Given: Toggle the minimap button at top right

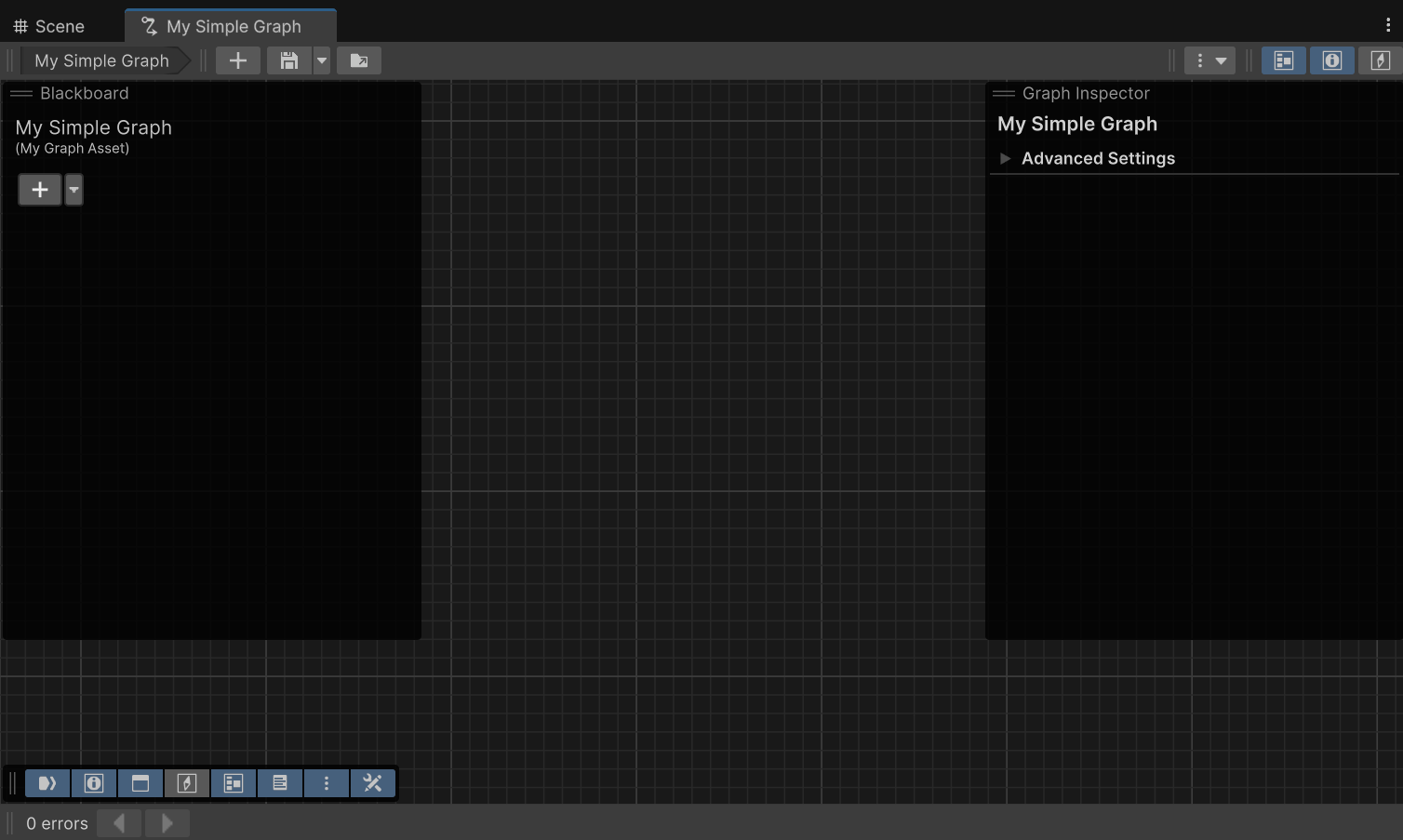Looking at the screenshot, I should coord(1380,60).
